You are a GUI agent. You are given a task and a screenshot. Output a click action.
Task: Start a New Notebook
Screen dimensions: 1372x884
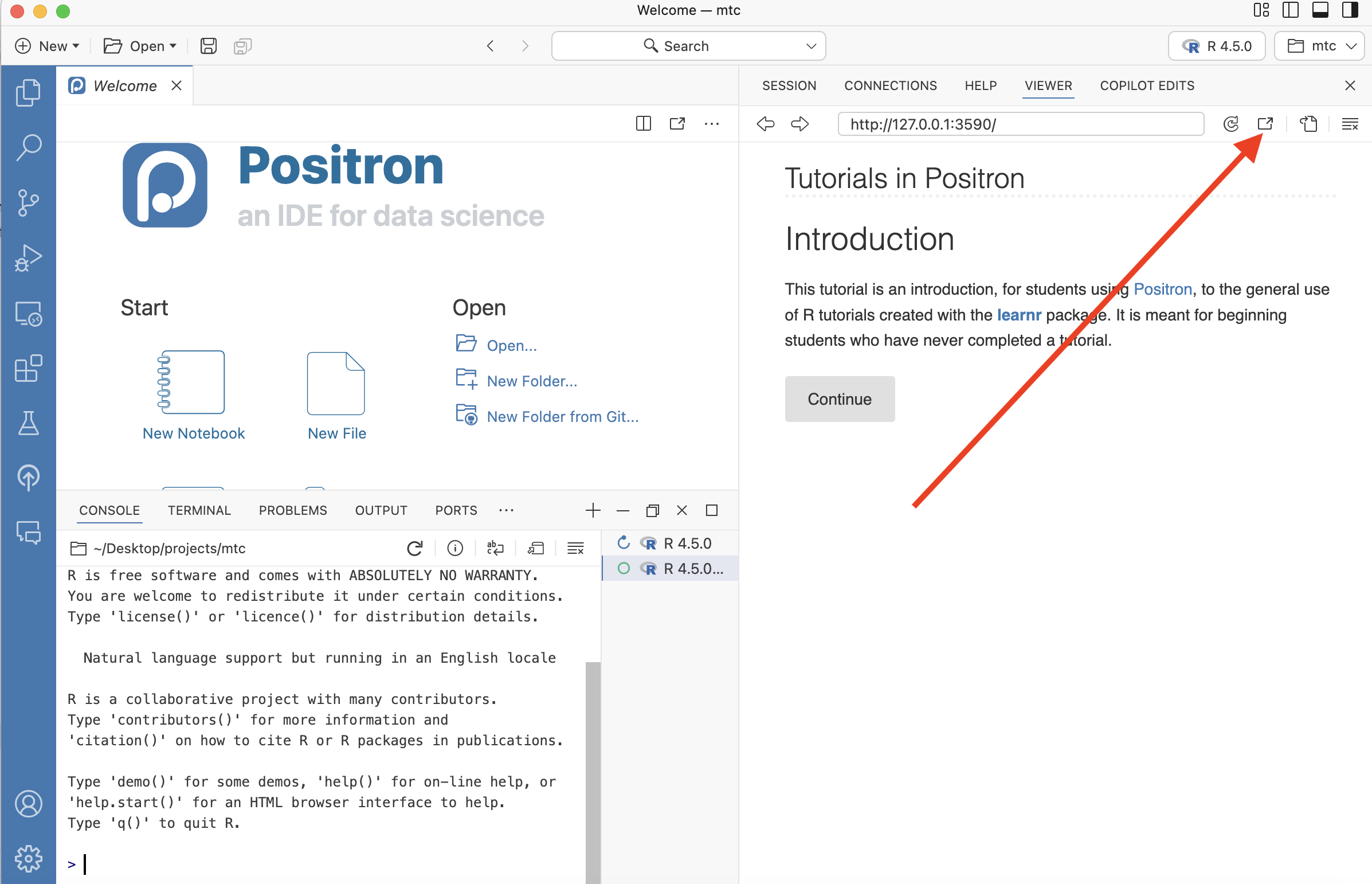(193, 396)
